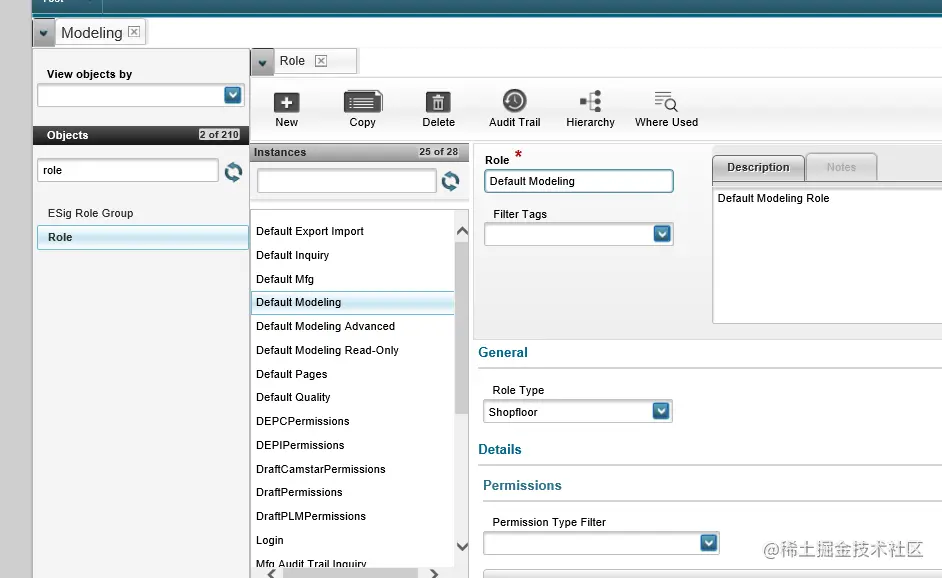Select Default Modeling Advanced instance
This screenshot has height=578, width=942.
(326, 326)
